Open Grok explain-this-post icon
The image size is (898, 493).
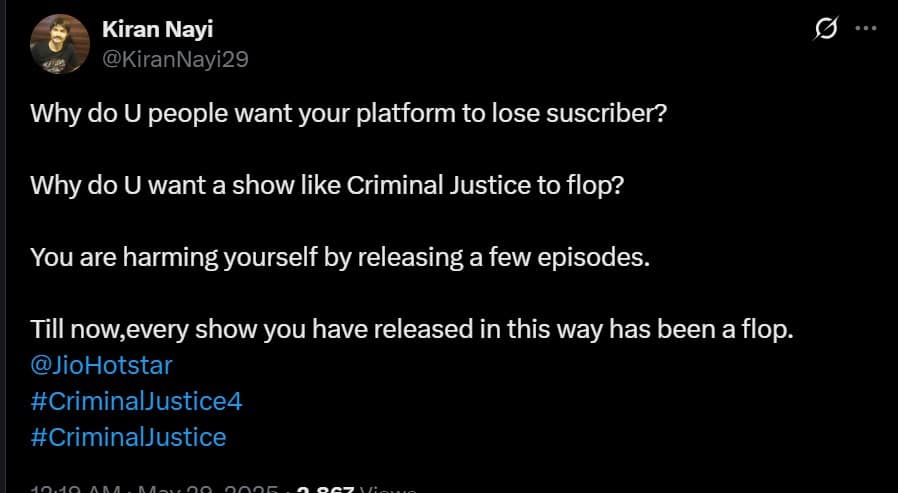(825, 28)
